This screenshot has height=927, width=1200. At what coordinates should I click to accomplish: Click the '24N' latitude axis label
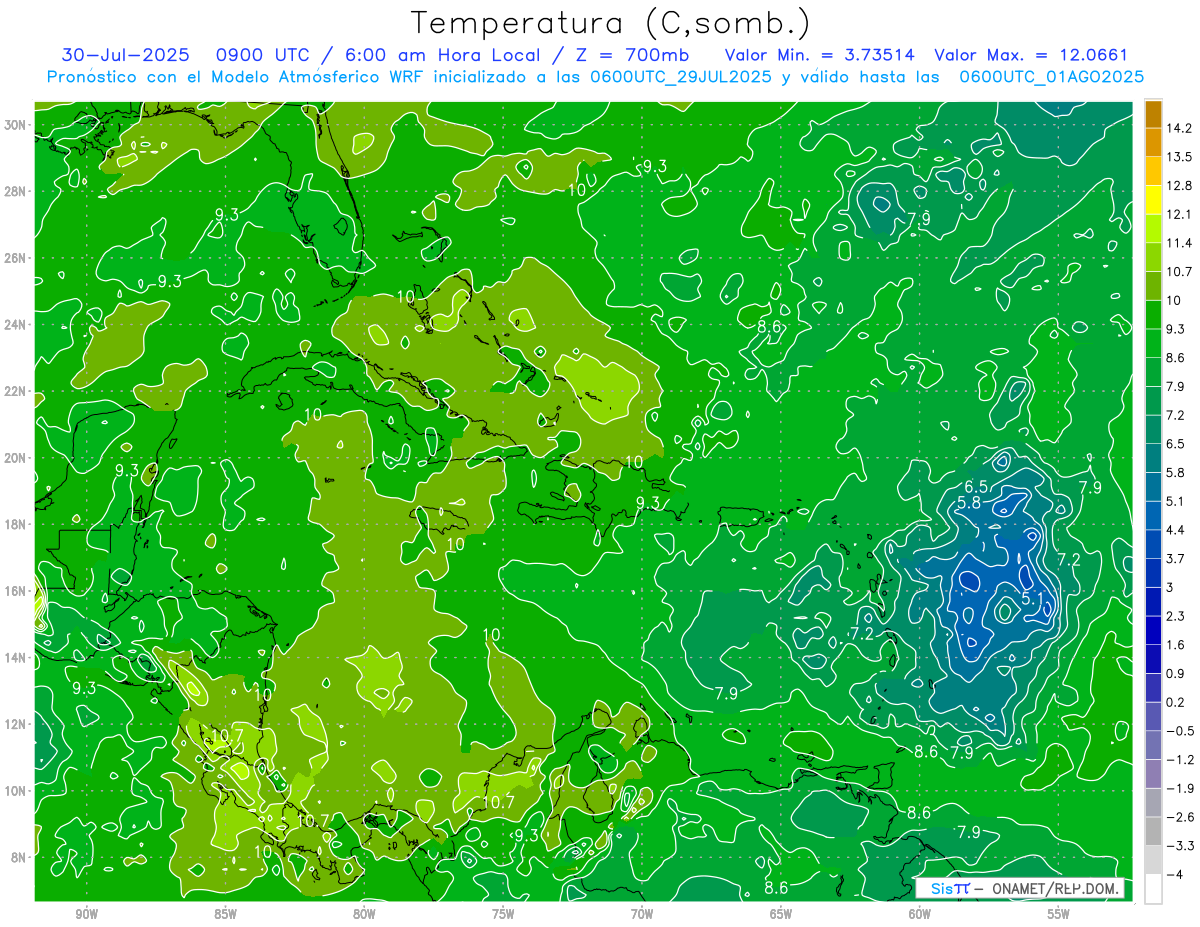(x=17, y=325)
